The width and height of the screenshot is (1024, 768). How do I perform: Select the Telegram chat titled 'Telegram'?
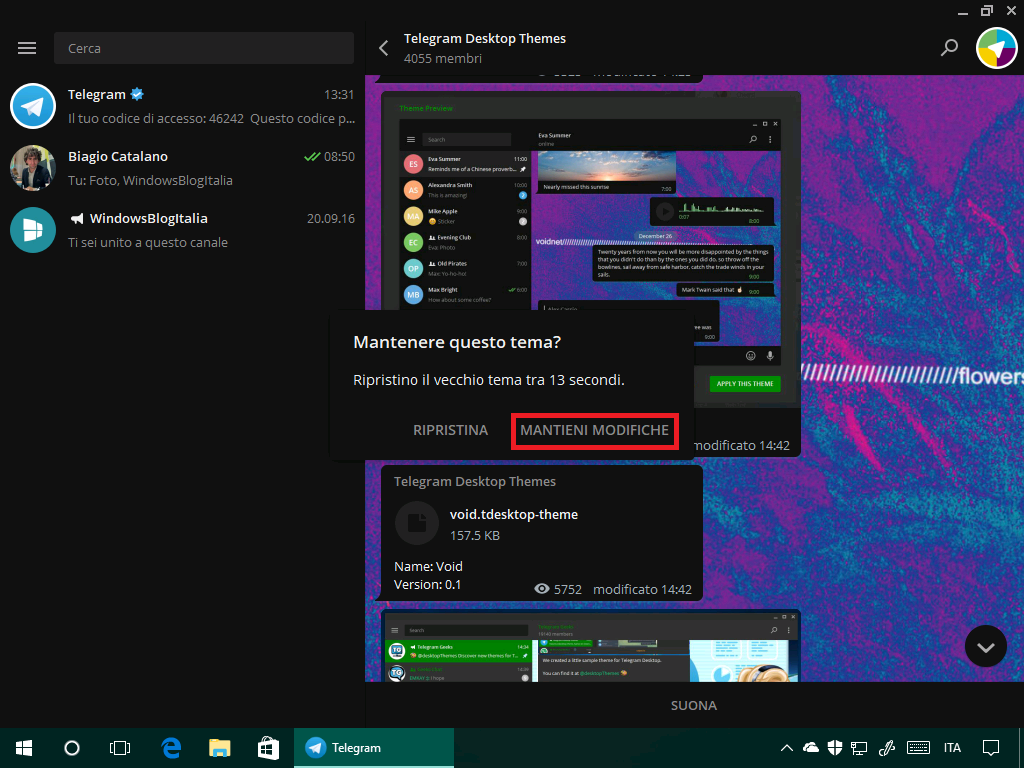97,94
